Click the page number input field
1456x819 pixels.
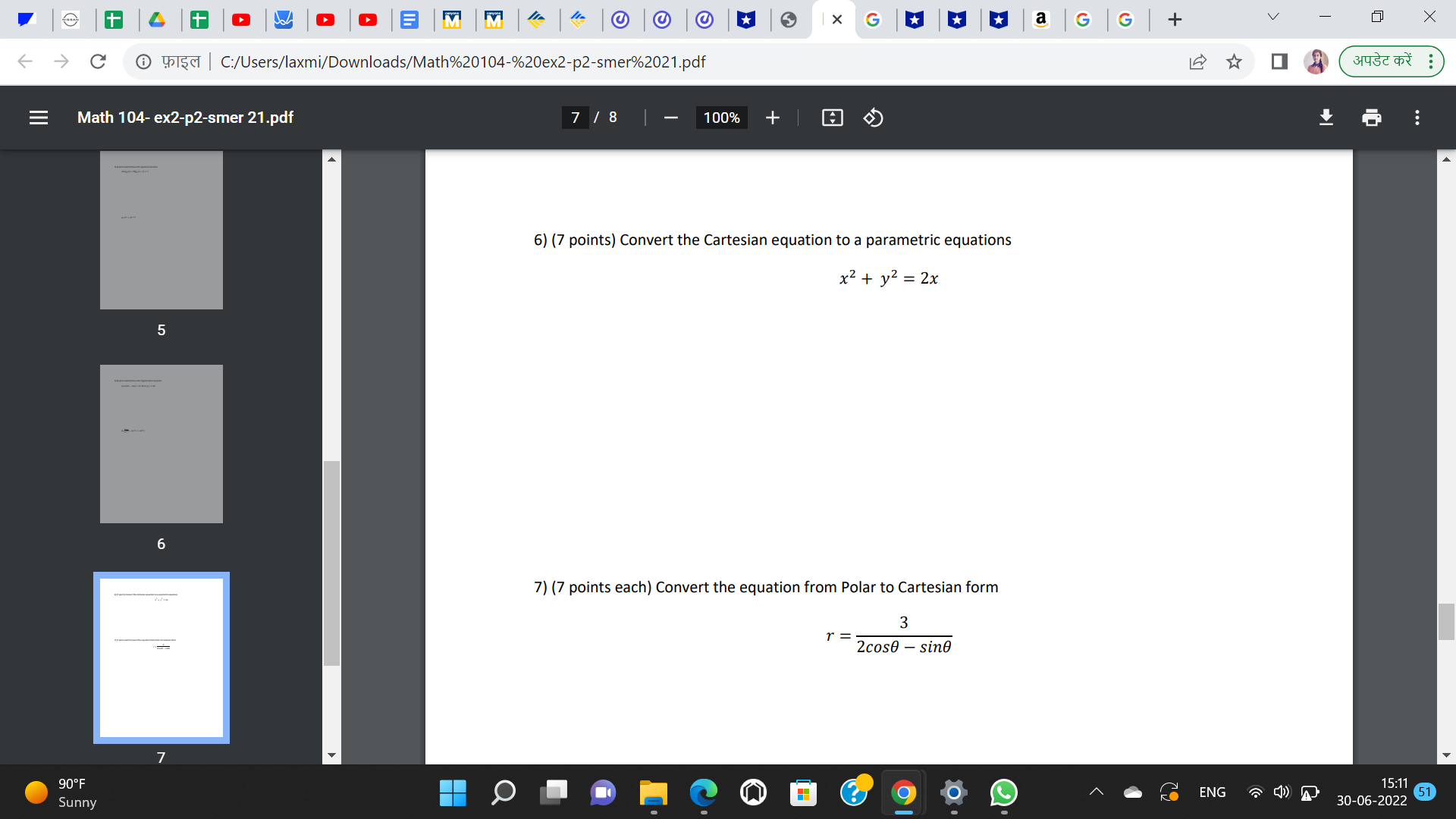576,118
